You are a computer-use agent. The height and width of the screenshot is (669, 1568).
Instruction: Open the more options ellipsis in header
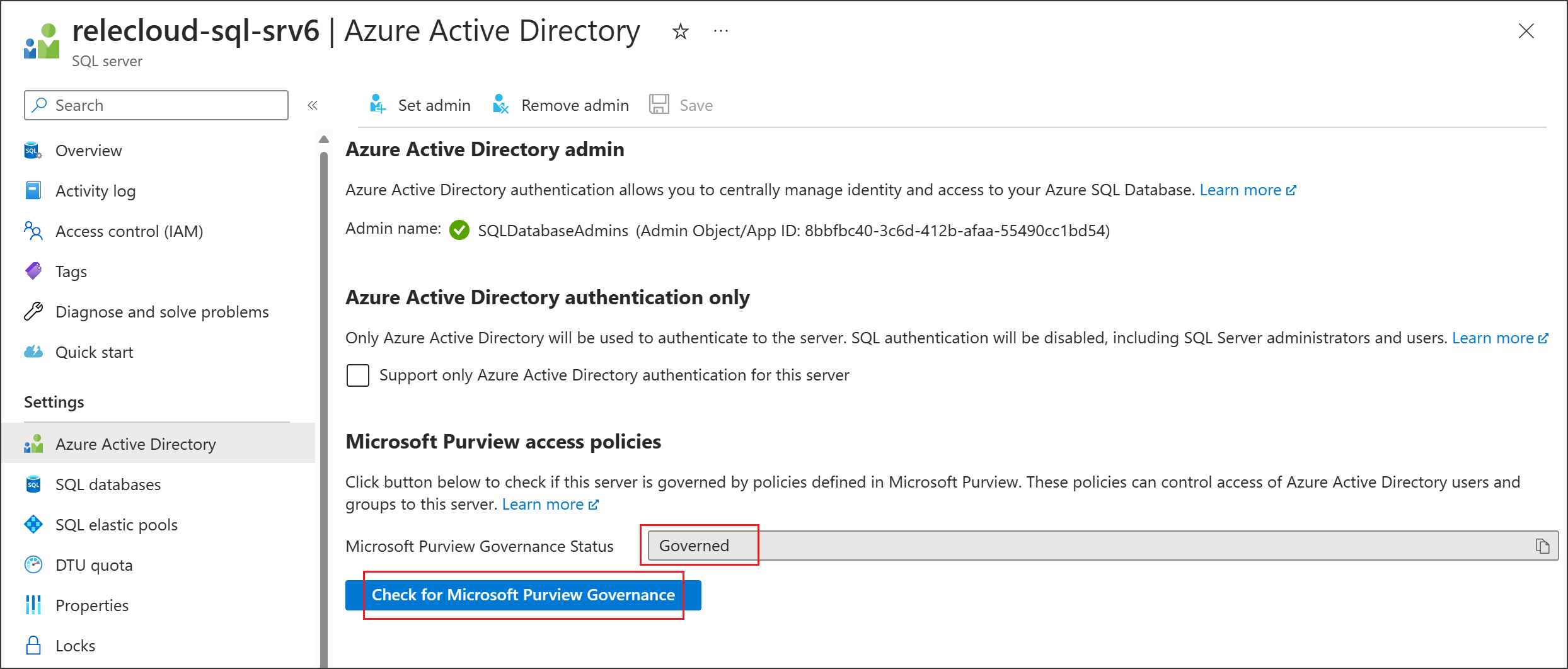pyautogui.click(x=720, y=31)
